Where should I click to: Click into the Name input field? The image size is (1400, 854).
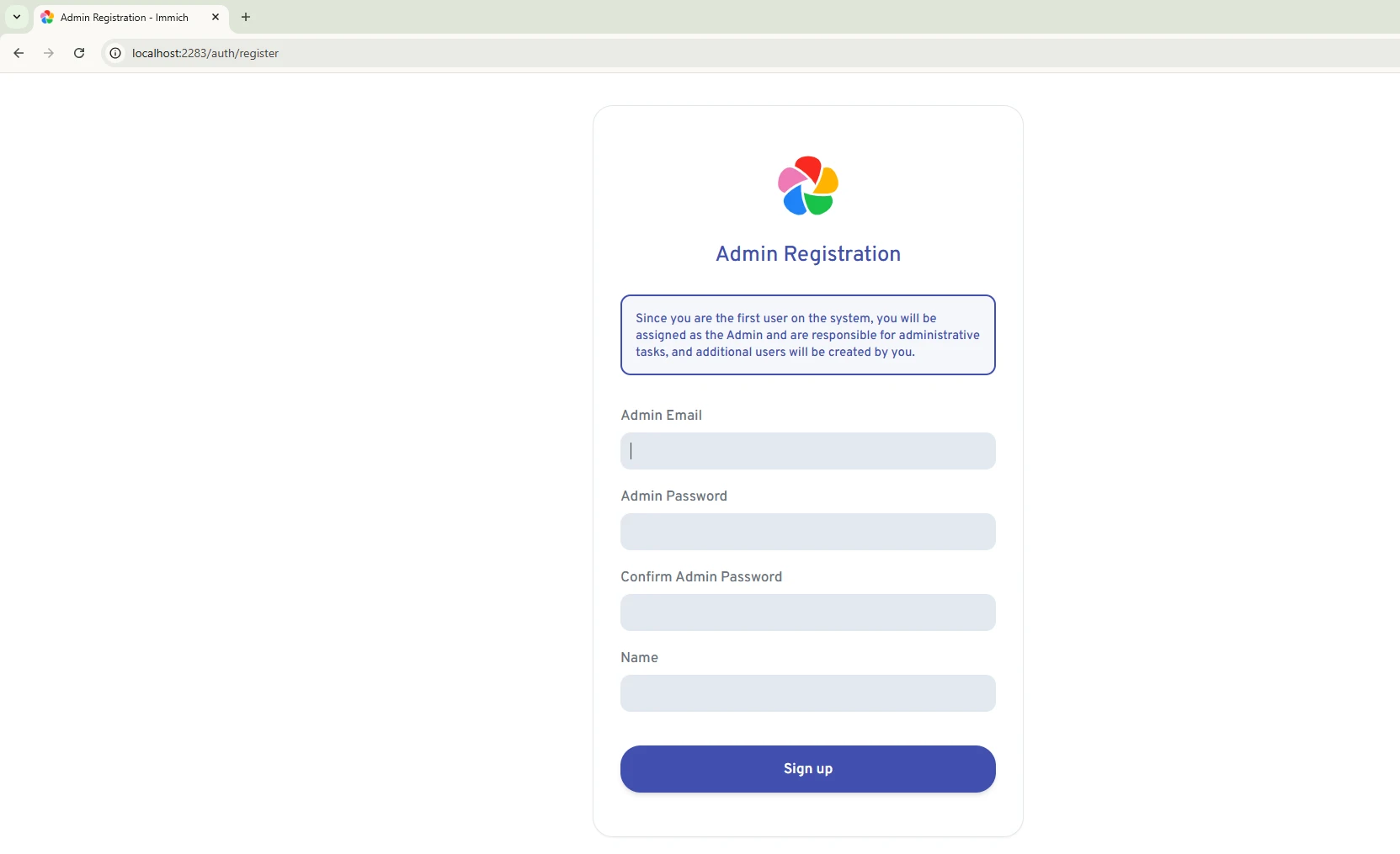click(807, 693)
